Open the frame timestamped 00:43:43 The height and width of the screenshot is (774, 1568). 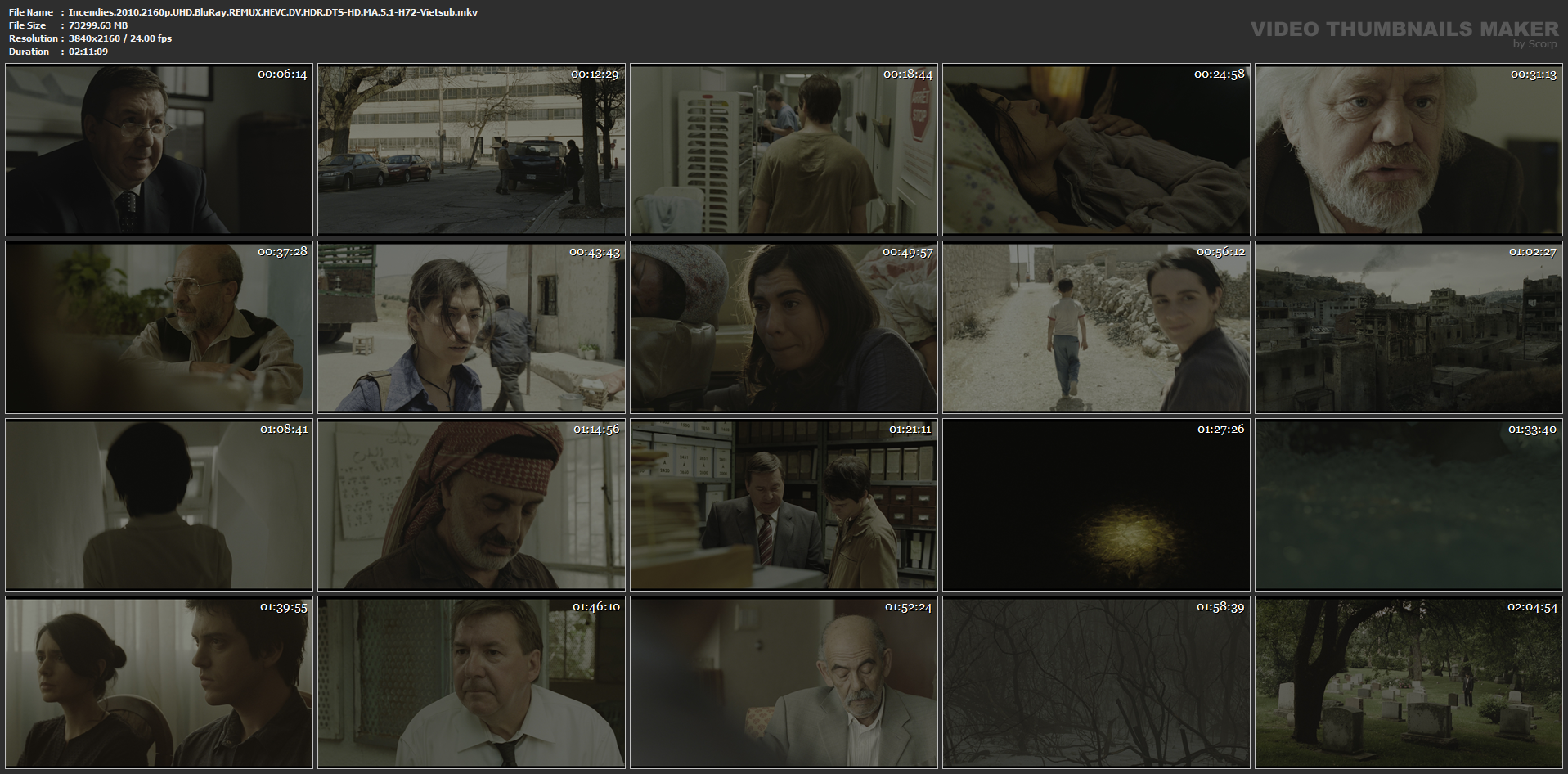point(471,327)
